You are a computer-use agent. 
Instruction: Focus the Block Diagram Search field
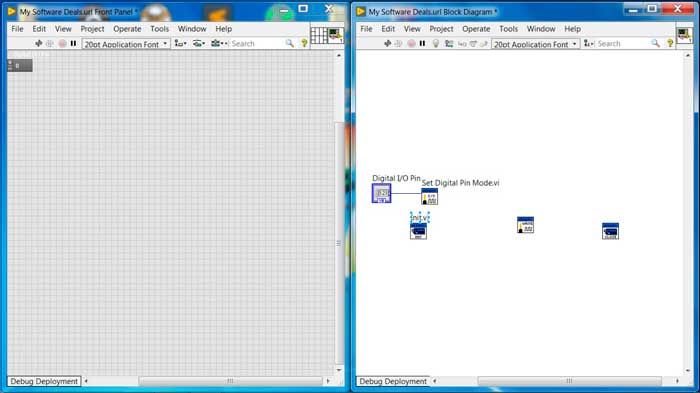[623, 43]
